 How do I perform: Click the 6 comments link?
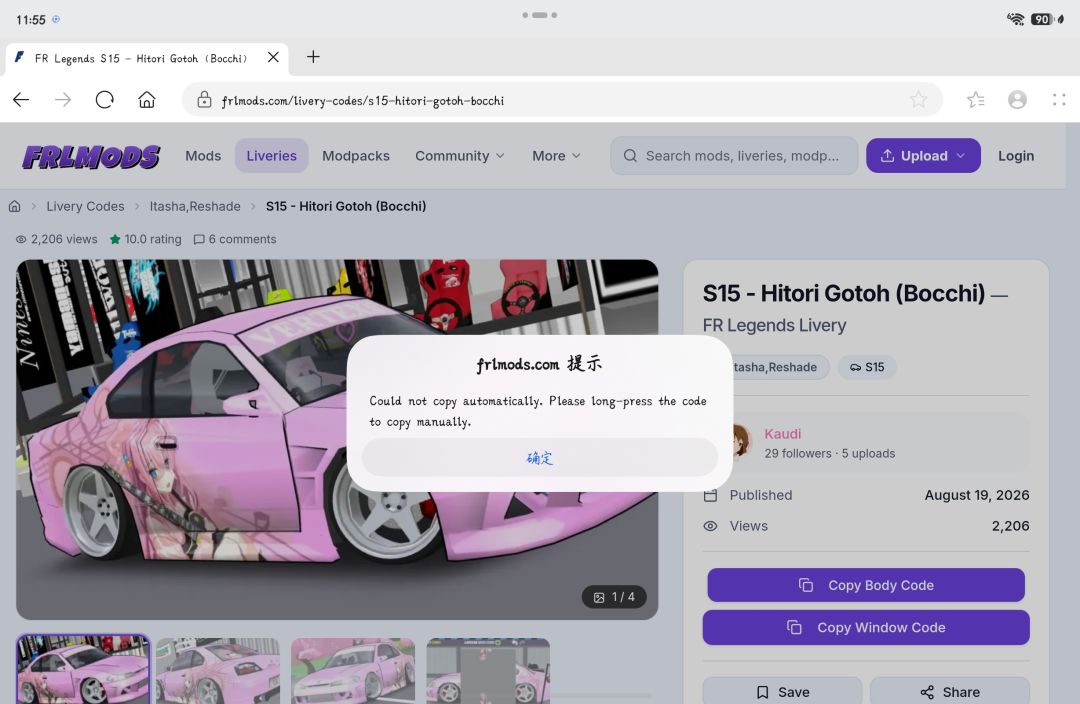pos(235,239)
